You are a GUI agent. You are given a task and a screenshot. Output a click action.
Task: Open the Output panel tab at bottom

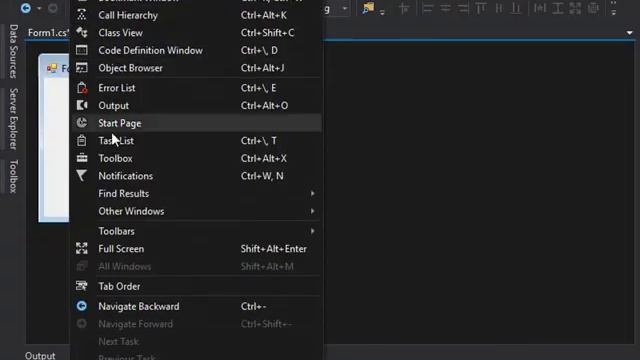[x=40, y=355]
